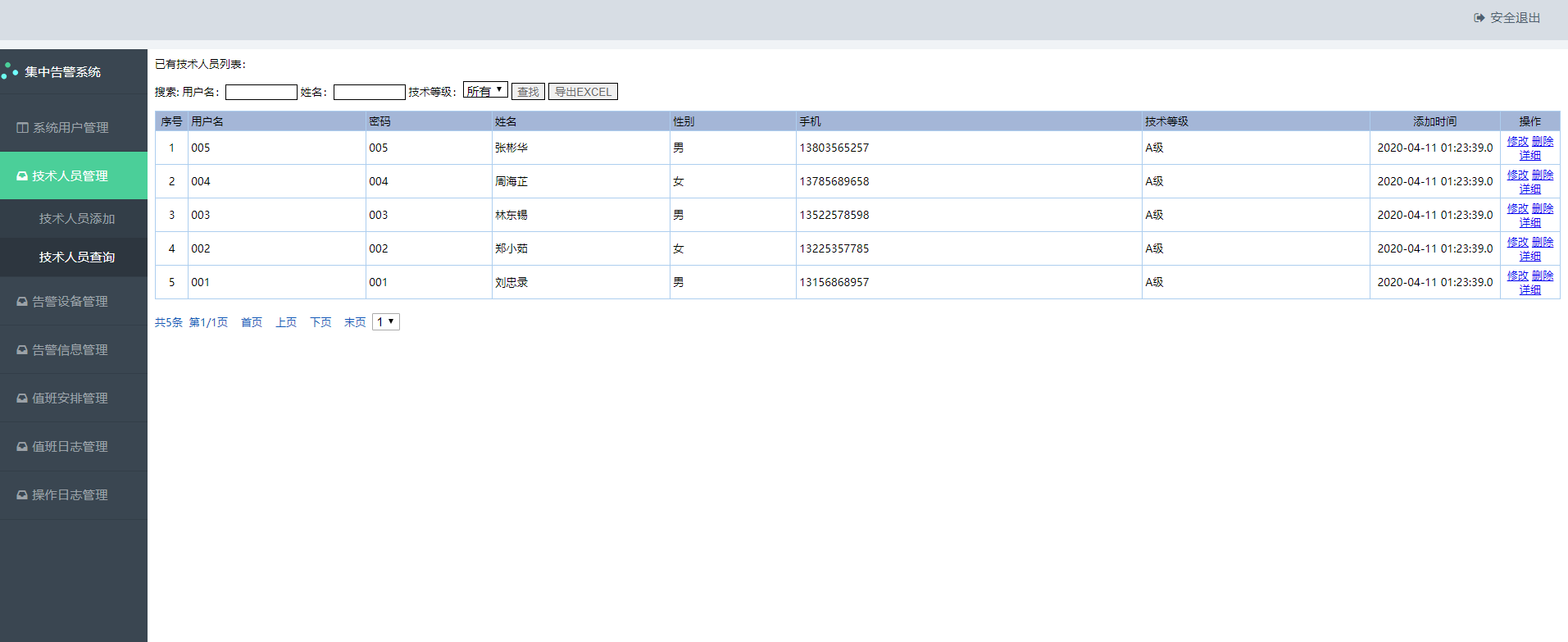1568x642 pixels.
Task: Click the 添加时间 column header
Action: click(1435, 121)
